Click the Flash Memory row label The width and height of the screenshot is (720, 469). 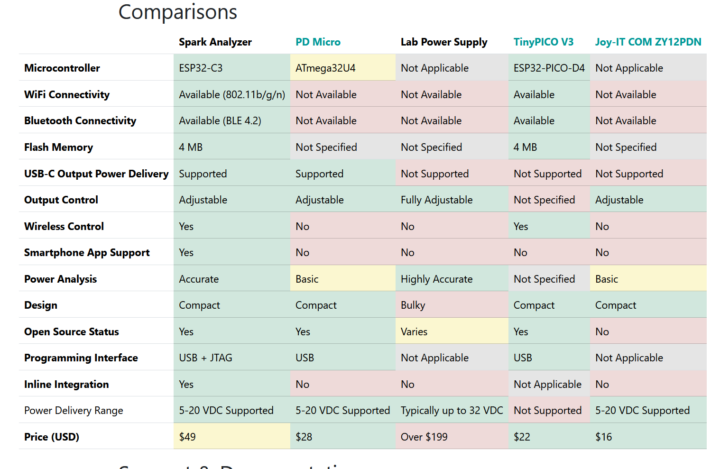[x=58, y=147]
